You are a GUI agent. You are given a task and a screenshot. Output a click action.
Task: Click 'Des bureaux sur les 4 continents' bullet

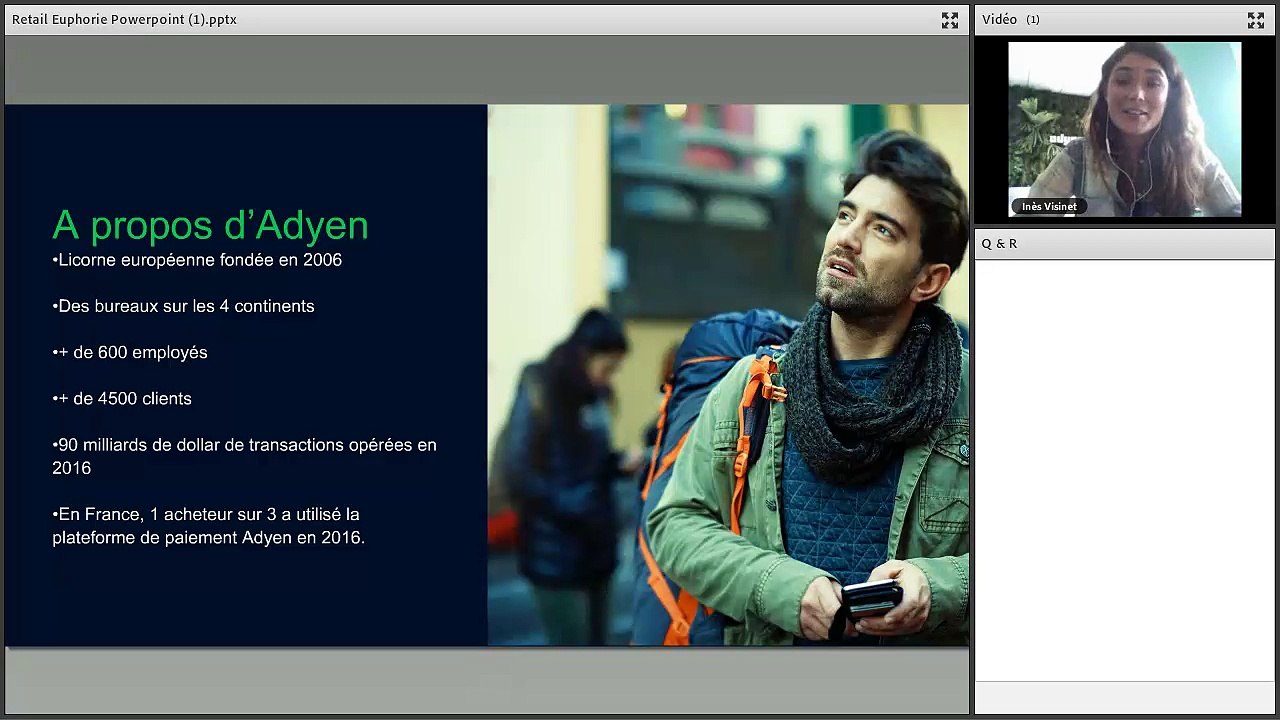click(183, 306)
